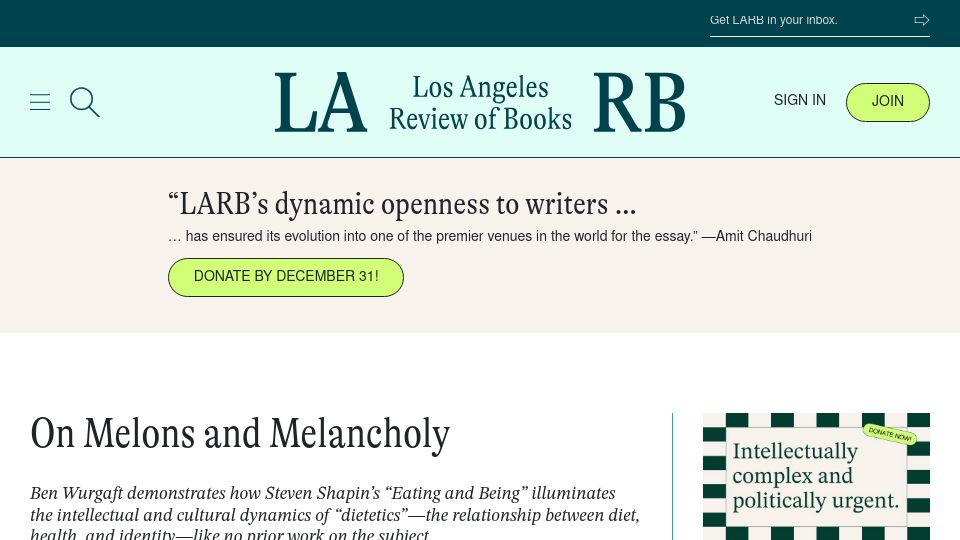Open the 'Intellectually complex and politically urgent' banner
This screenshot has width=960, height=540.
coord(816,476)
